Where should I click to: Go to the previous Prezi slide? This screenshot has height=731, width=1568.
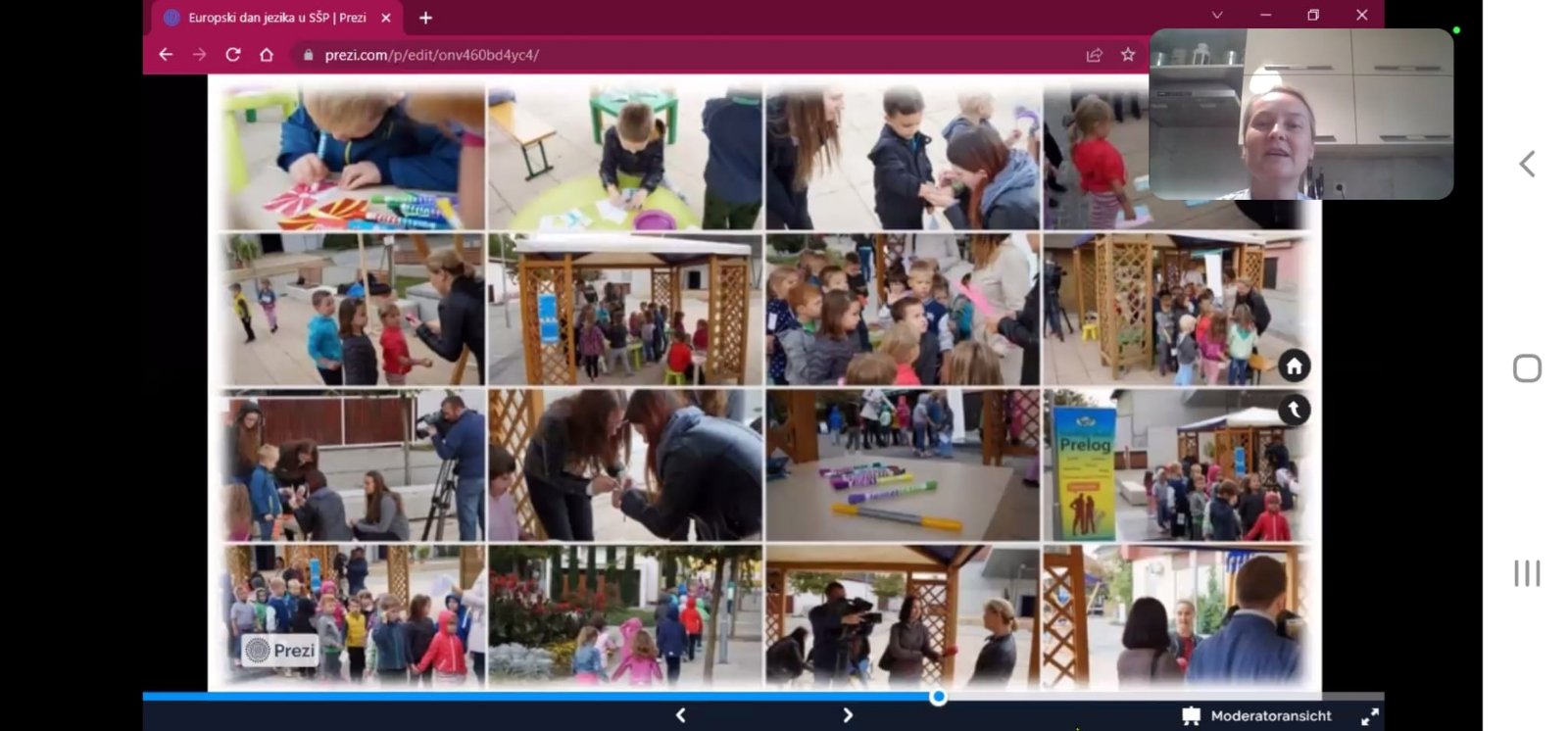(x=681, y=715)
